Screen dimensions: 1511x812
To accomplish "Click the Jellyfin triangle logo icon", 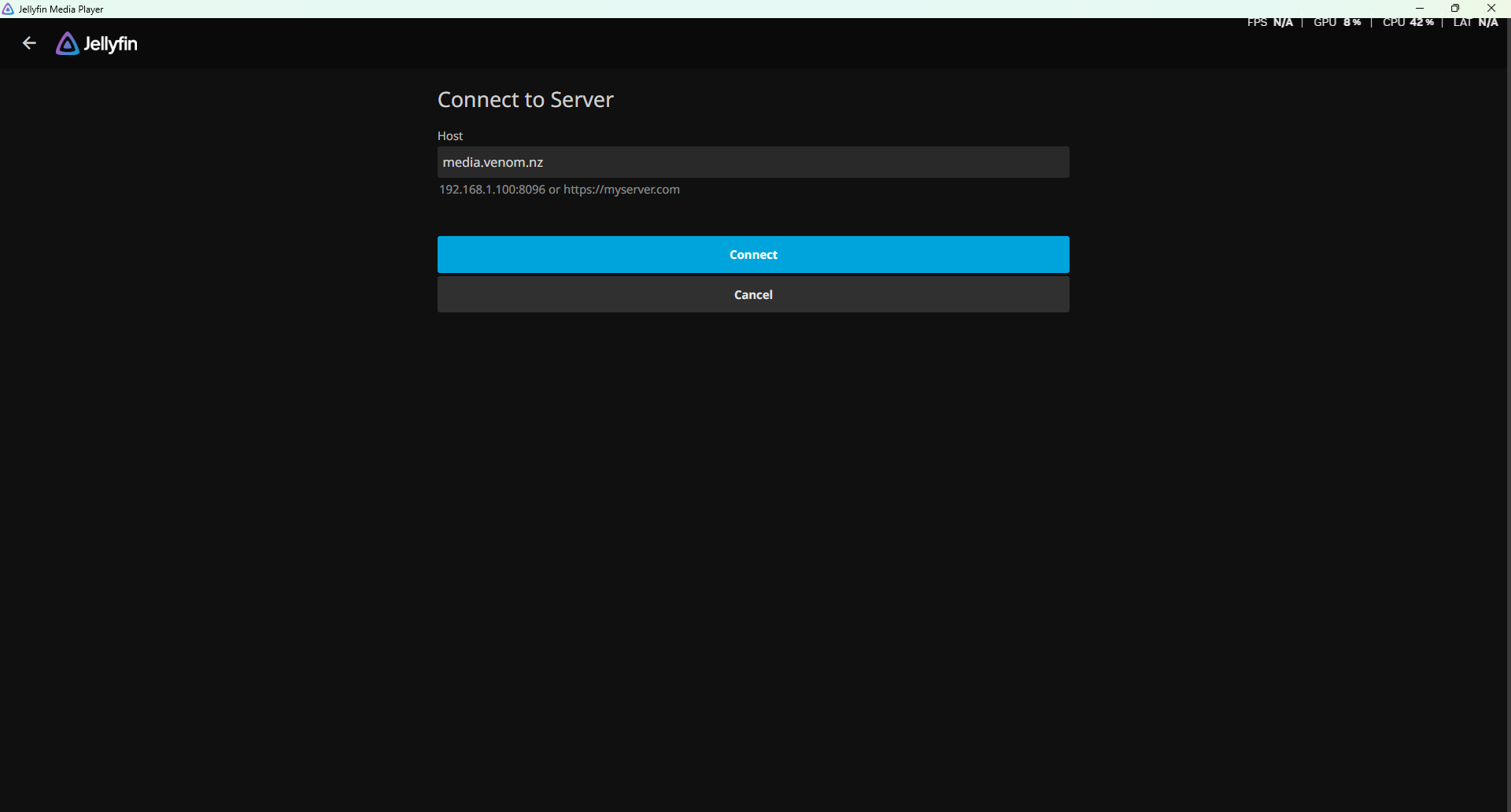I will coord(67,44).
